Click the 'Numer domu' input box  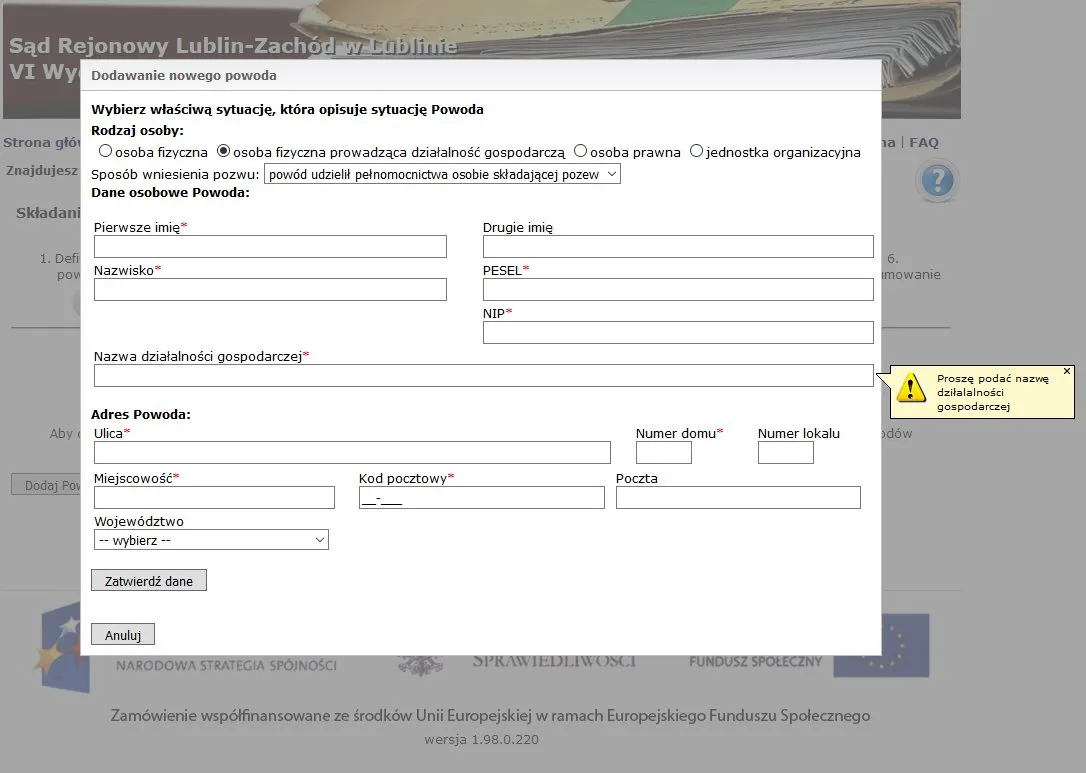664,453
